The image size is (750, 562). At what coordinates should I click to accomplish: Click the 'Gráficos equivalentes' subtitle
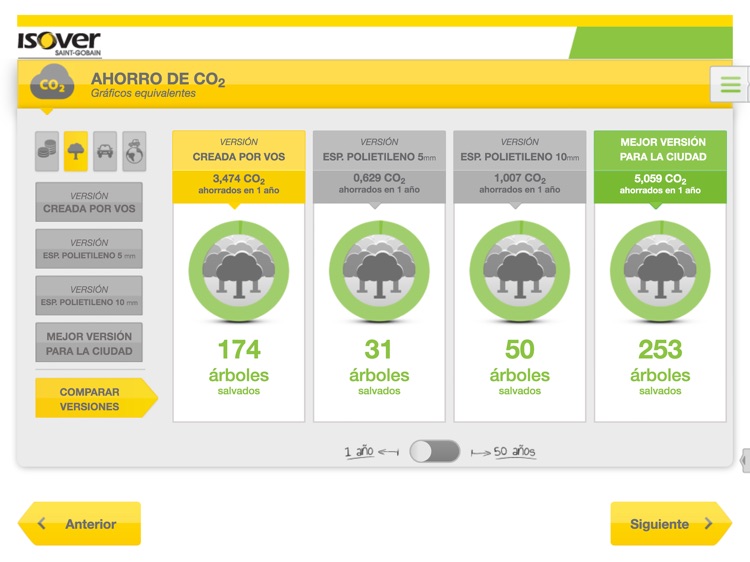(x=143, y=93)
